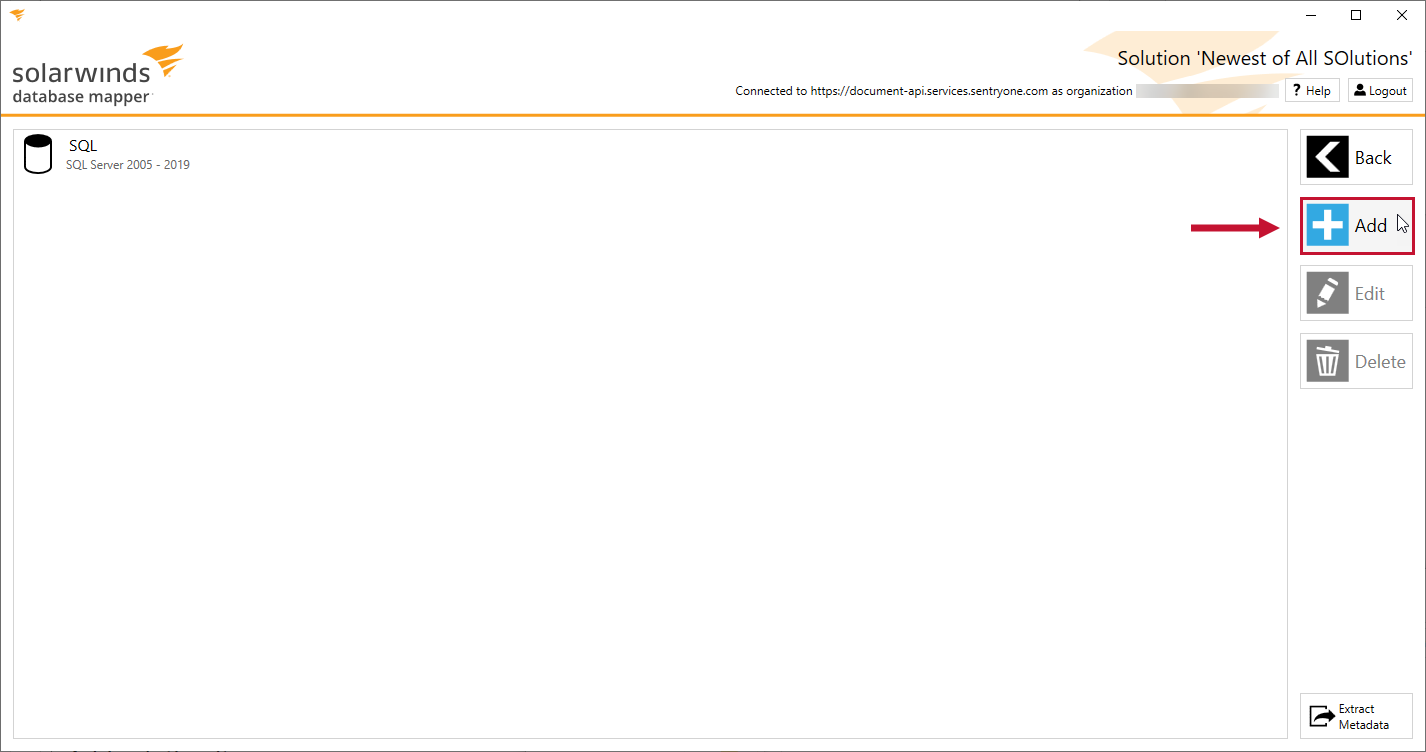
Task: Log out using the Logout button
Action: (x=1380, y=90)
